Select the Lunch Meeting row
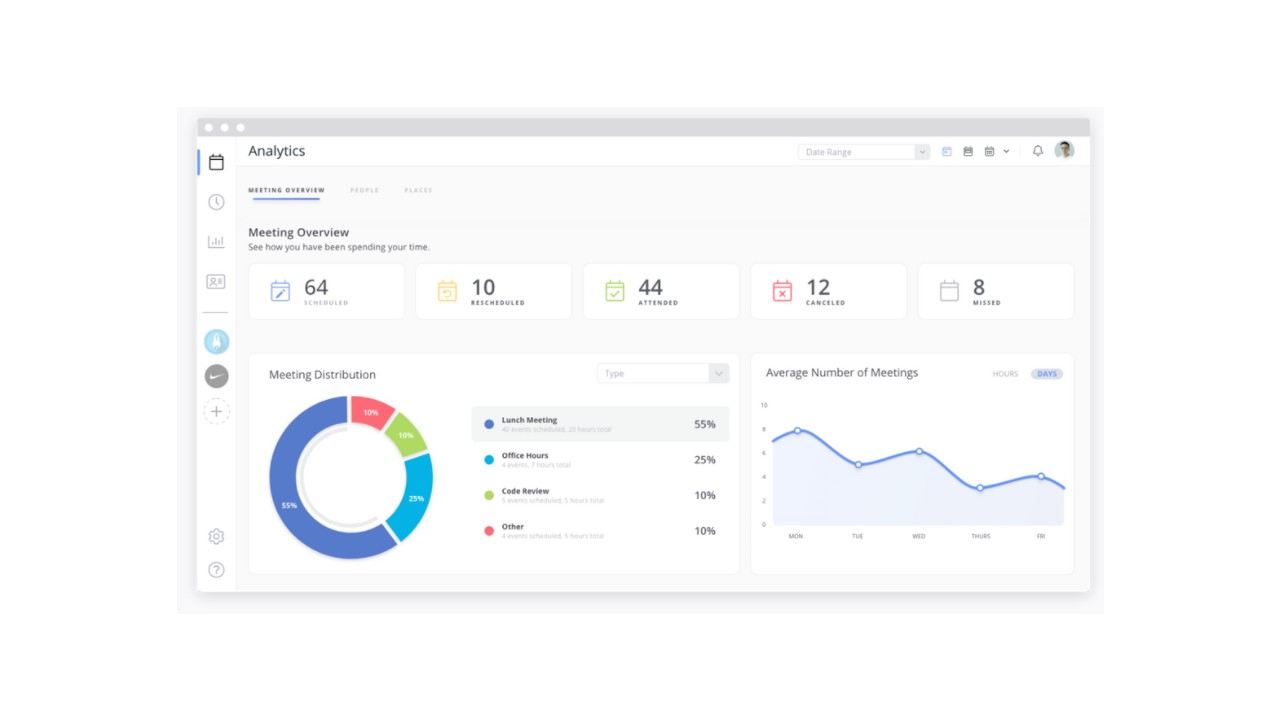1280x720 pixels. click(600, 424)
